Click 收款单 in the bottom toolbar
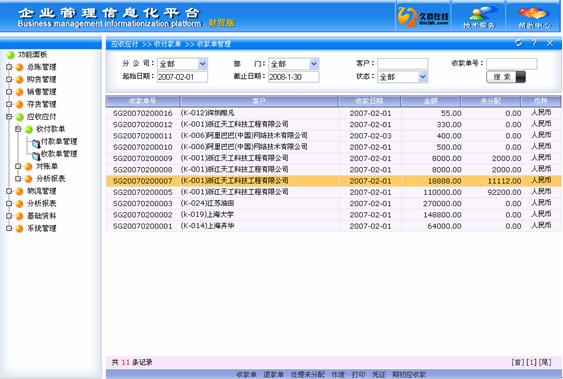Screen dimensions: 563x379 click(247, 375)
